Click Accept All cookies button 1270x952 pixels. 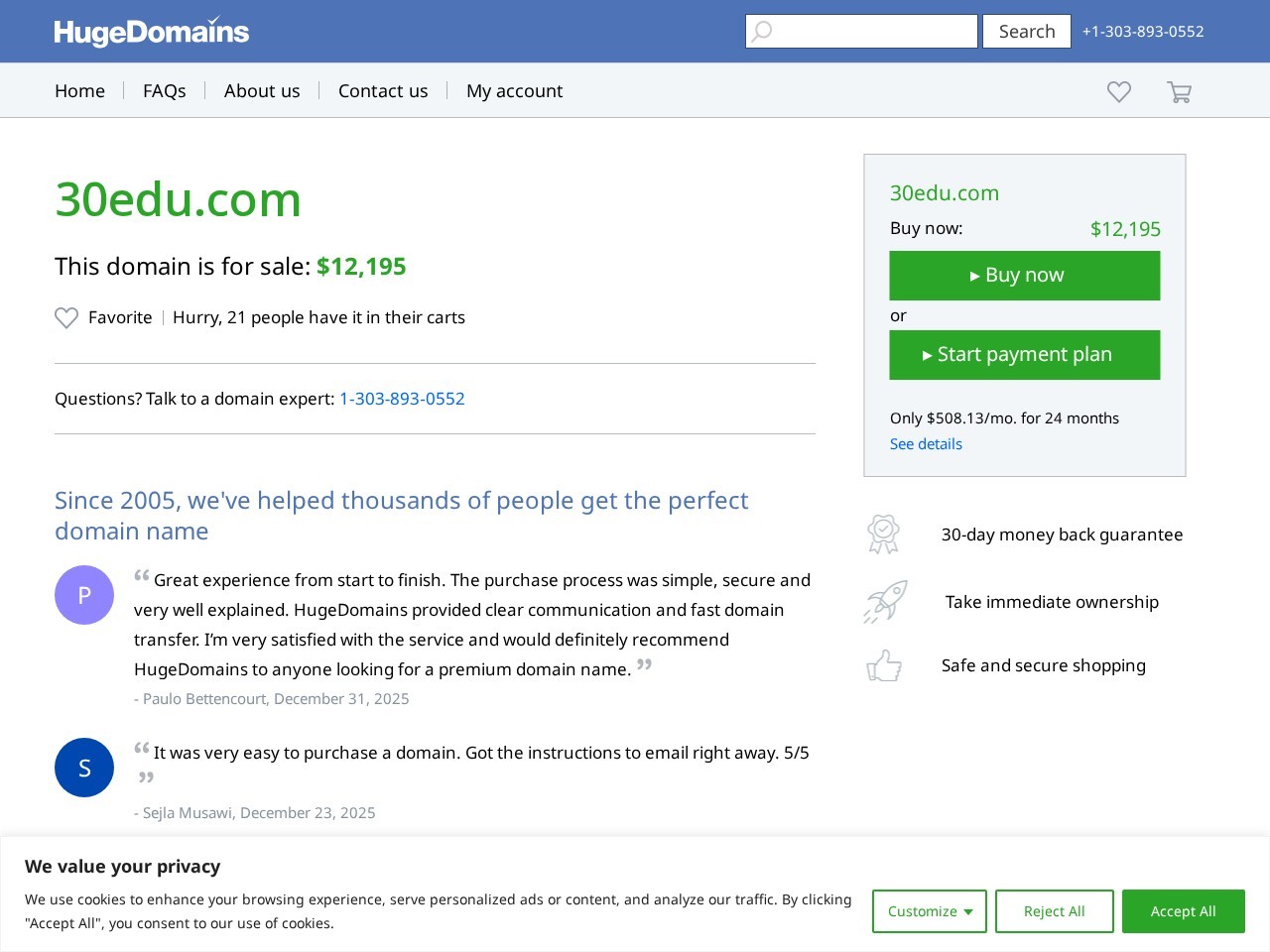tap(1183, 911)
